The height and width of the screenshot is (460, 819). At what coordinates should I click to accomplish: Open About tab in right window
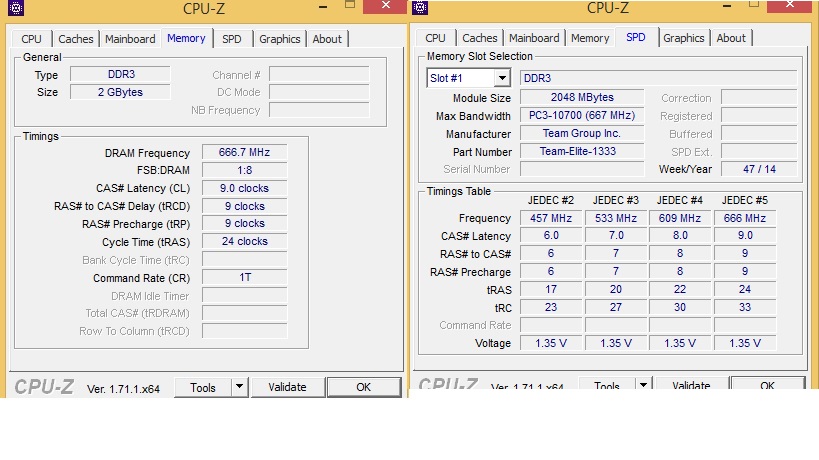(x=731, y=38)
